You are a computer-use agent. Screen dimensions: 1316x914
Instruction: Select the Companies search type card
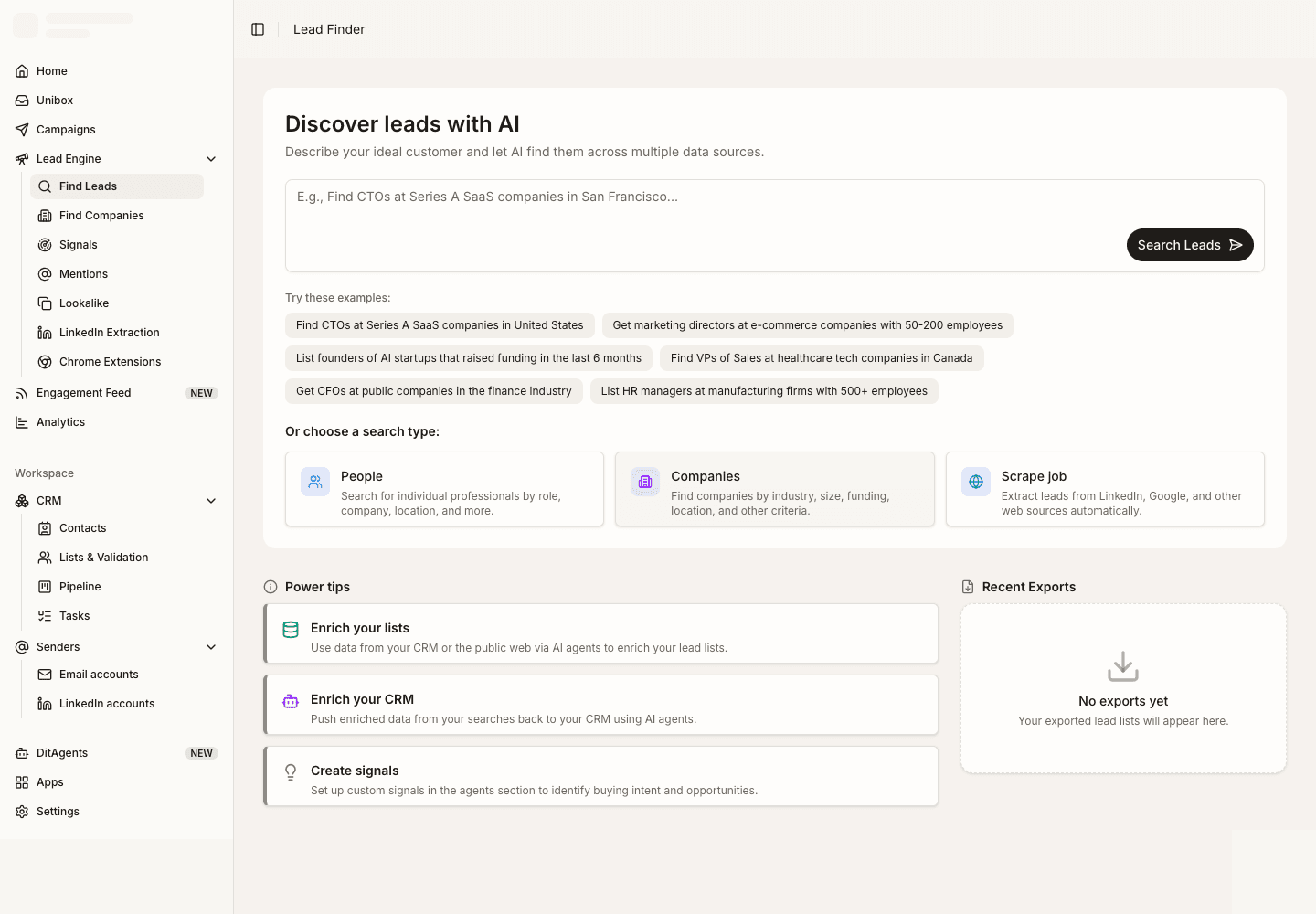click(x=775, y=489)
